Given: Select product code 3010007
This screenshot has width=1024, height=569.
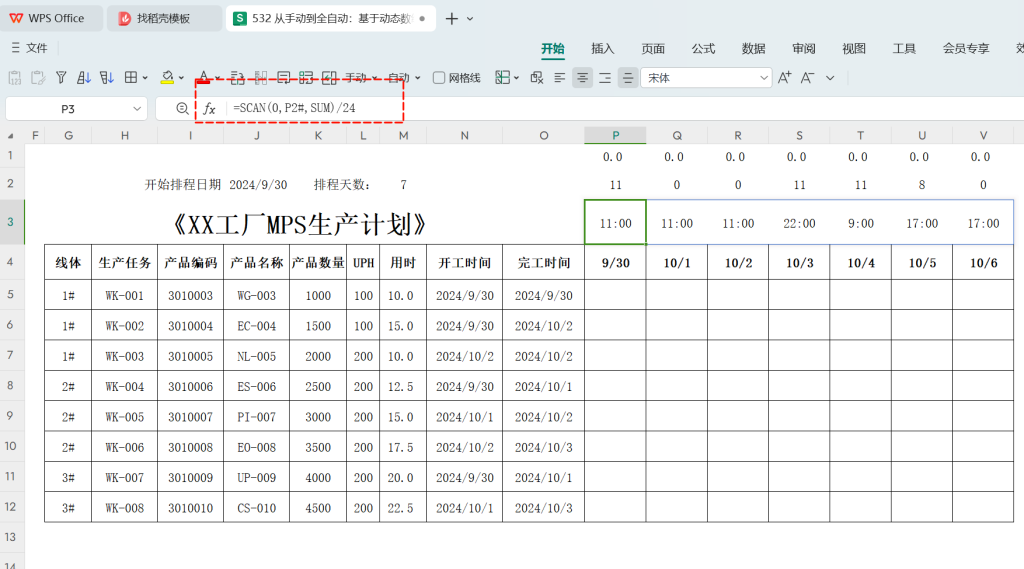Looking at the screenshot, I should click(190, 417).
